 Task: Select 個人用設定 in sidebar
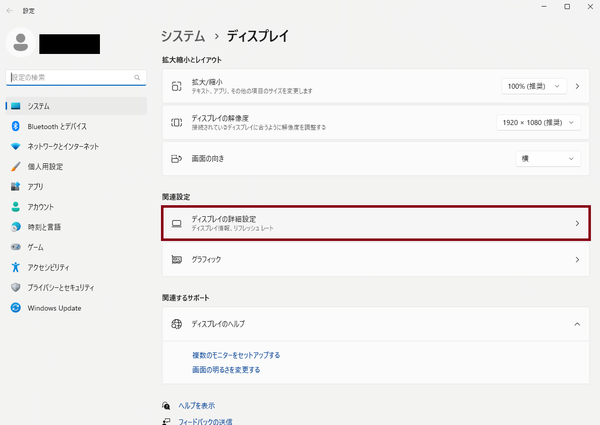click(x=45, y=166)
